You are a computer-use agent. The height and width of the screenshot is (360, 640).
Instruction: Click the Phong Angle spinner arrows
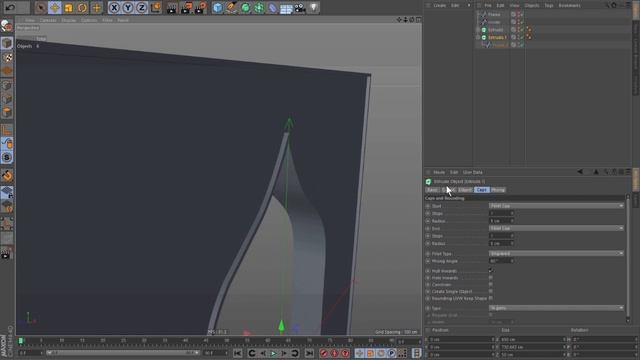[x=512, y=261]
